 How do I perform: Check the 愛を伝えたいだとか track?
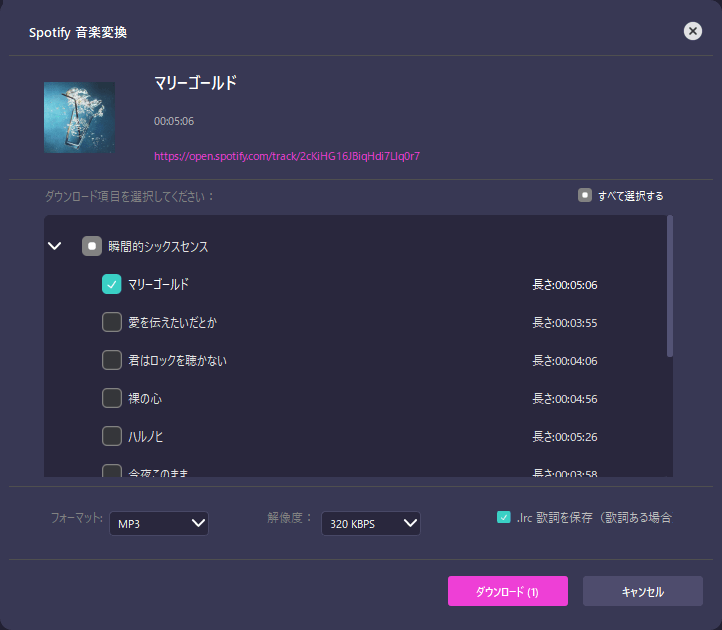point(112,322)
